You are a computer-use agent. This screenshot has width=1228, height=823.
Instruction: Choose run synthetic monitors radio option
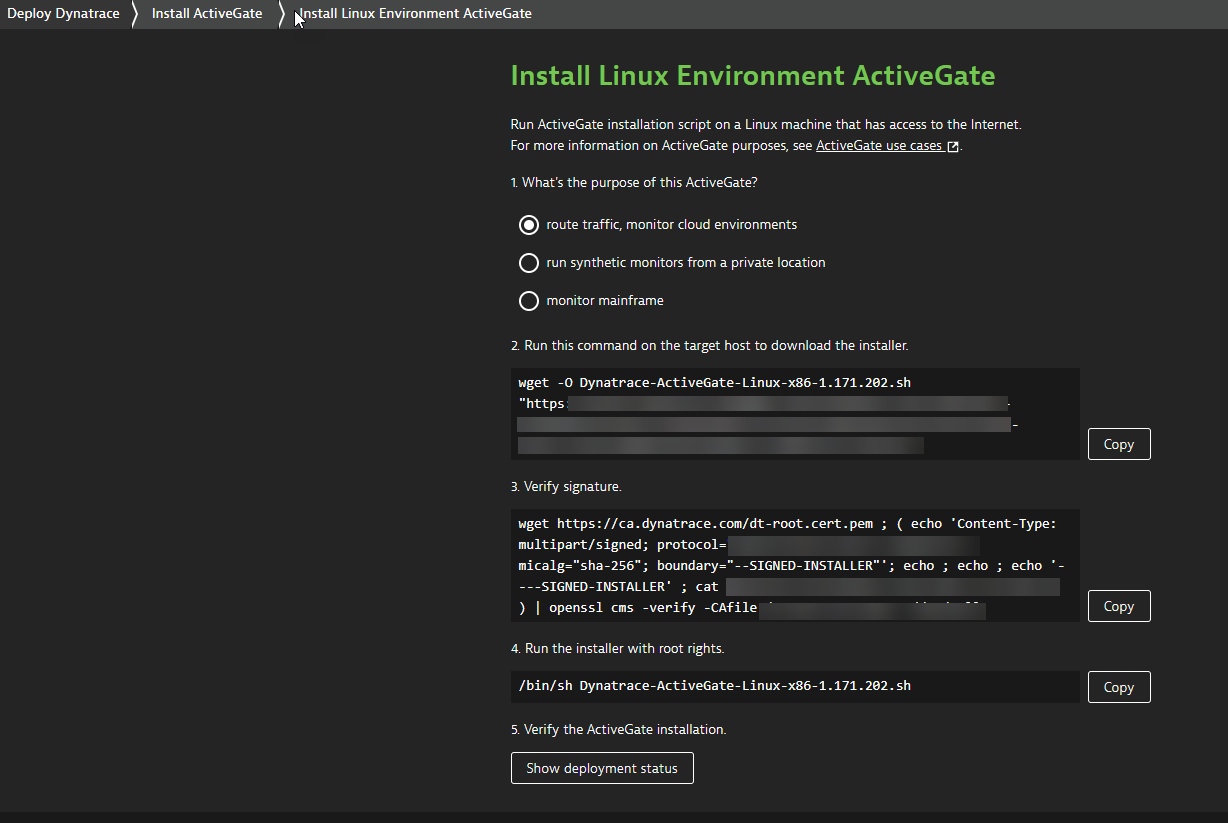coord(529,263)
